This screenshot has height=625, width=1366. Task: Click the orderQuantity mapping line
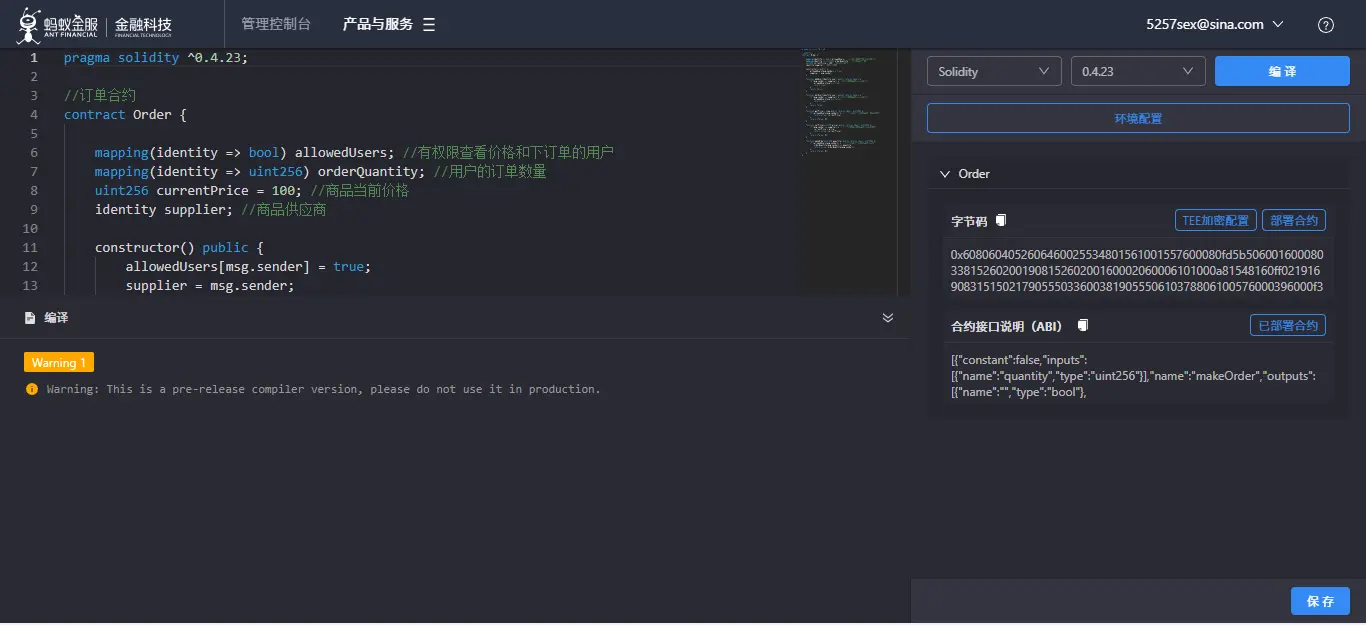click(320, 172)
